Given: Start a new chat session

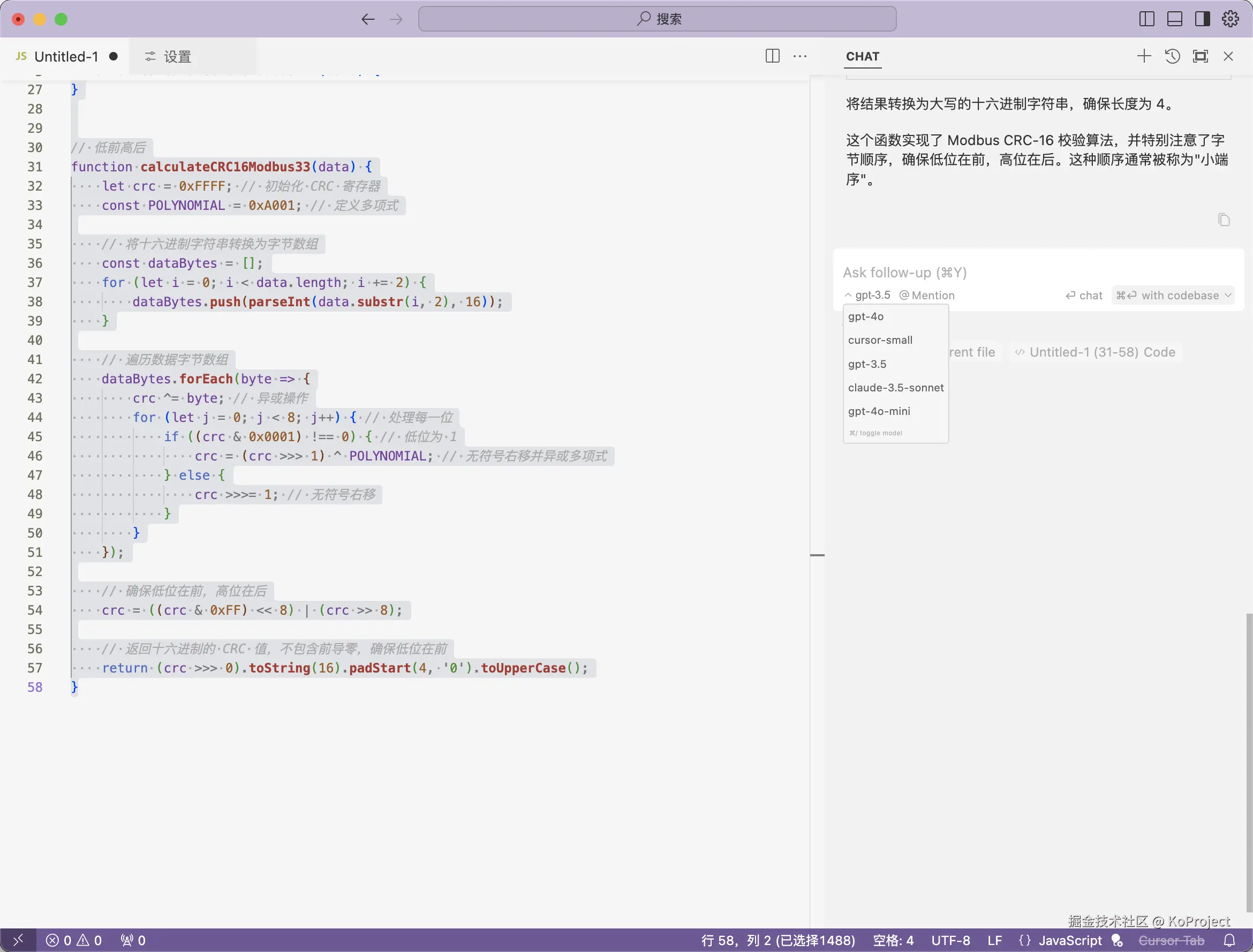Looking at the screenshot, I should click(1144, 56).
